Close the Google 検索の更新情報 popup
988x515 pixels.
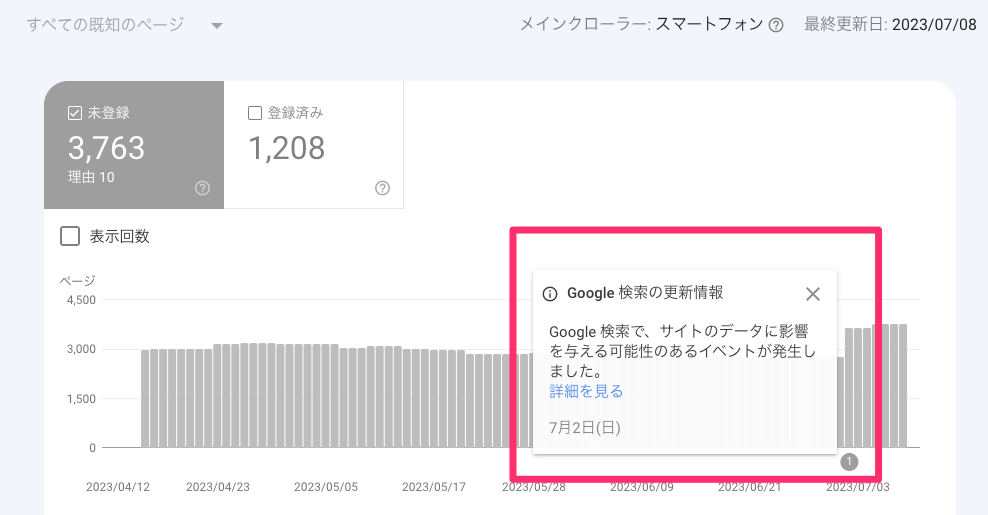pos(813,294)
